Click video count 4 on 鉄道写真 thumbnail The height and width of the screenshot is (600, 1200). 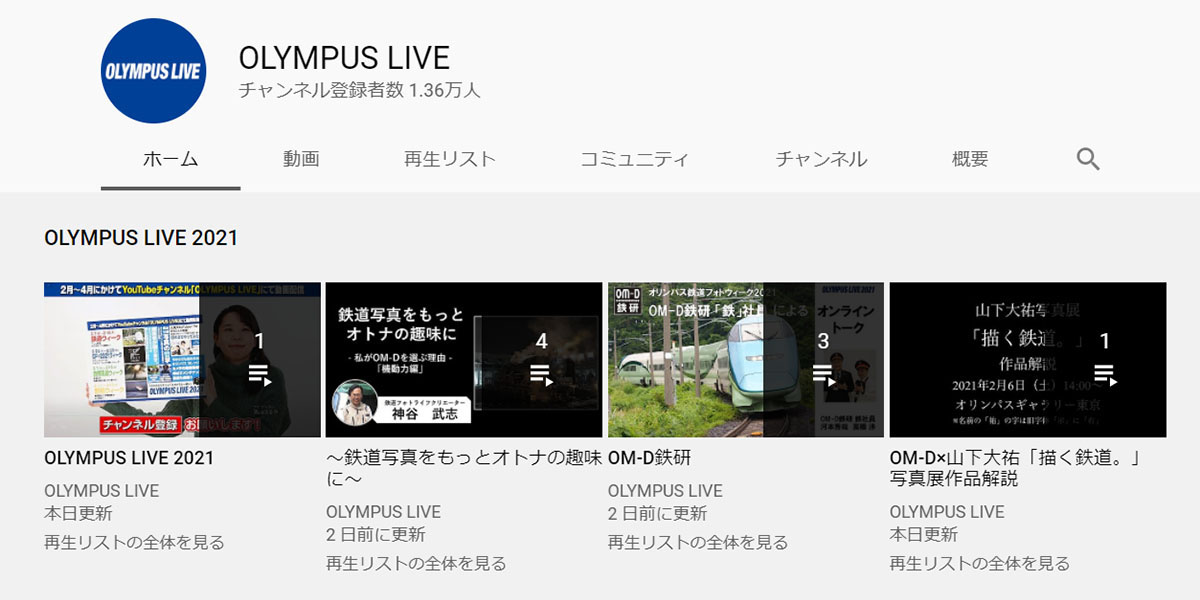tap(542, 341)
